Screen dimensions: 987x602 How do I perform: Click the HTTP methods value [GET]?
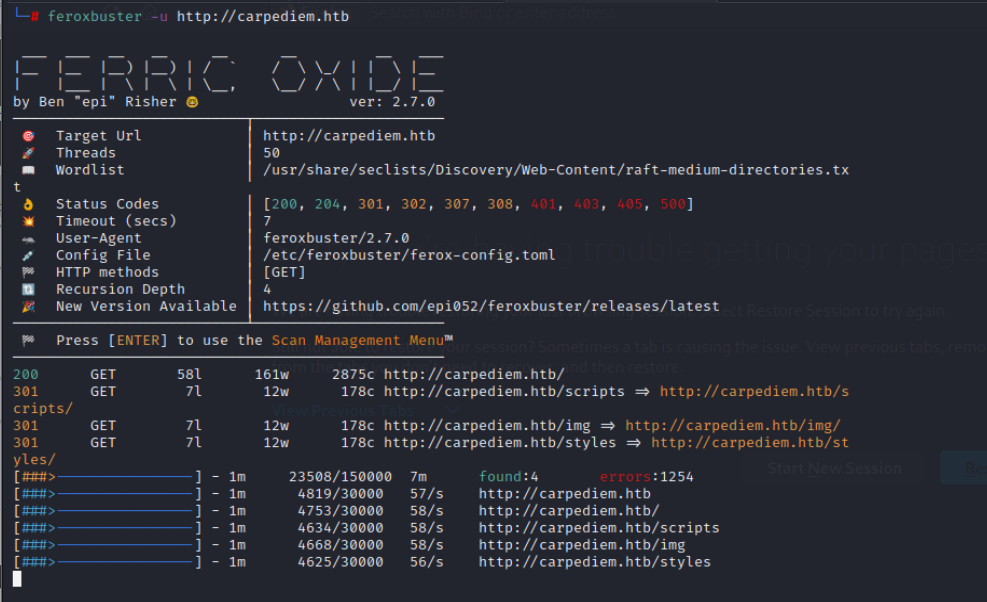[285, 272]
